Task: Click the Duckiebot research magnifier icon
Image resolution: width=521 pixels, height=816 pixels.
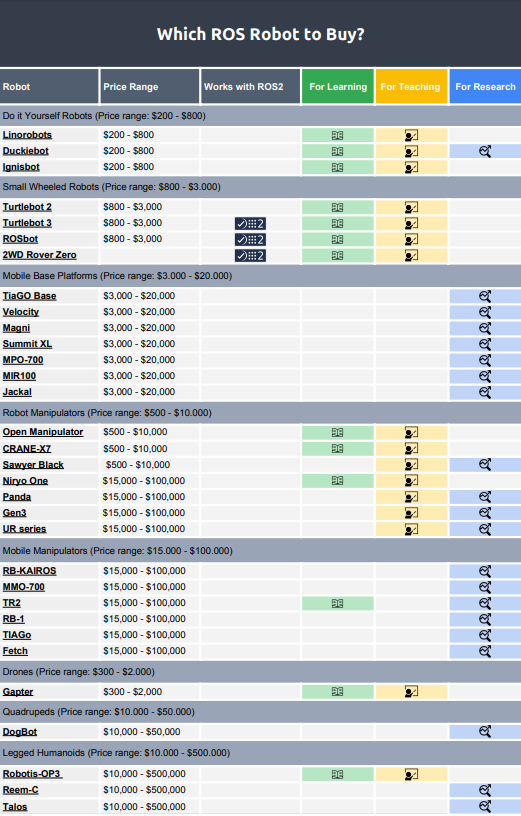Action: (485, 151)
